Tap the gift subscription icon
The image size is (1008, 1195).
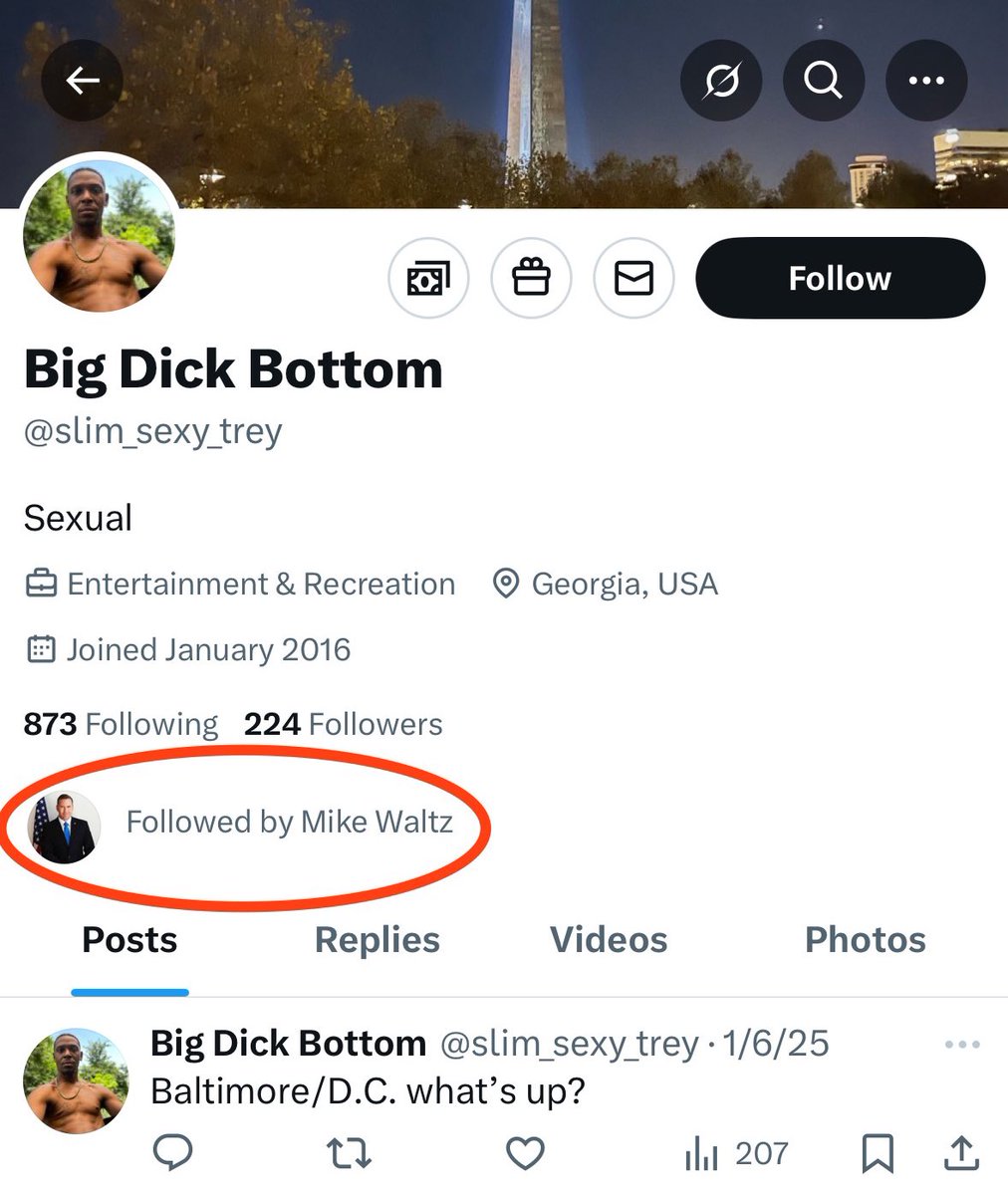tap(531, 279)
